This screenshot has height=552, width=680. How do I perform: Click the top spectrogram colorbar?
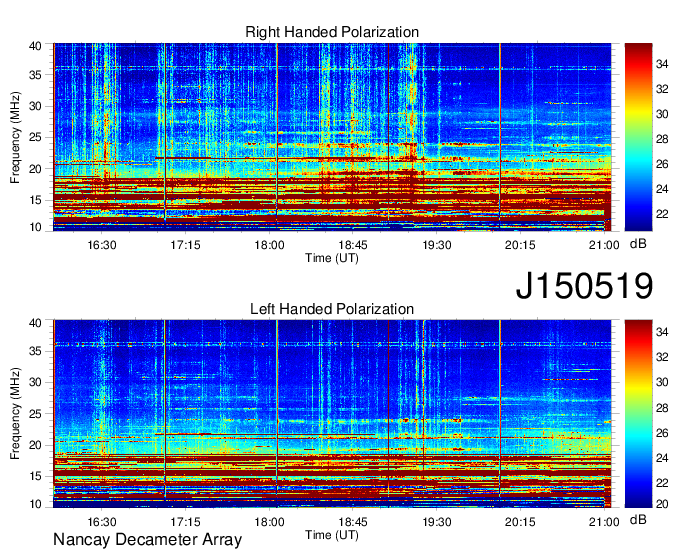pyautogui.click(x=638, y=137)
